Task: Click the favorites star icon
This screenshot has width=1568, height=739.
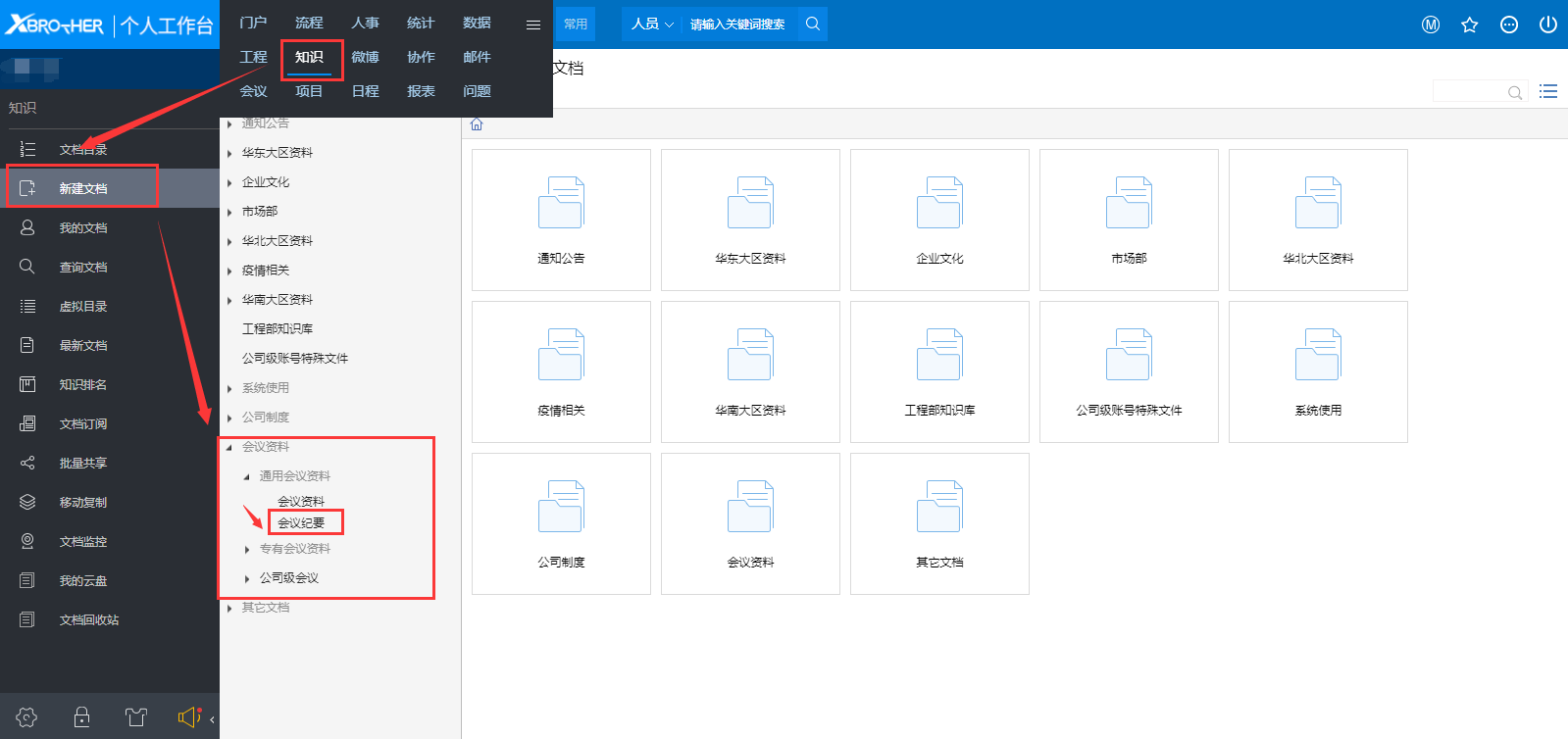Action: pyautogui.click(x=1469, y=25)
